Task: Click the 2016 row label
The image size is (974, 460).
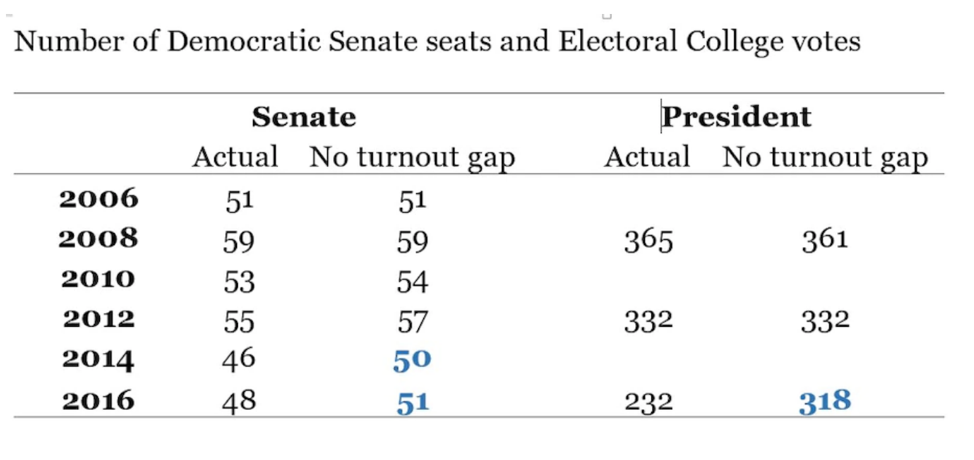Action: tap(98, 402)
